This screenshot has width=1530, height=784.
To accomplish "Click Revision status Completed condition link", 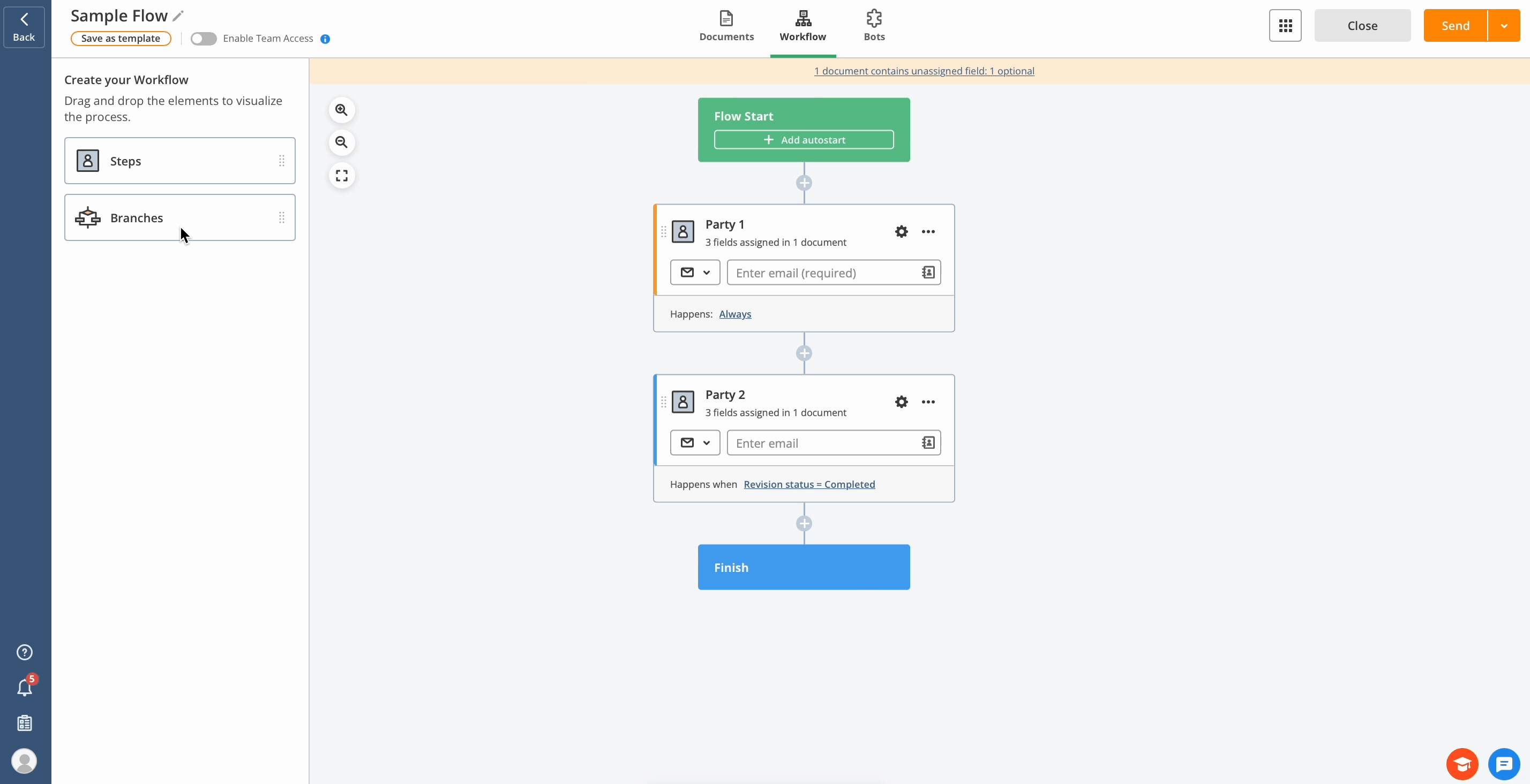I will tap(809, 483).
